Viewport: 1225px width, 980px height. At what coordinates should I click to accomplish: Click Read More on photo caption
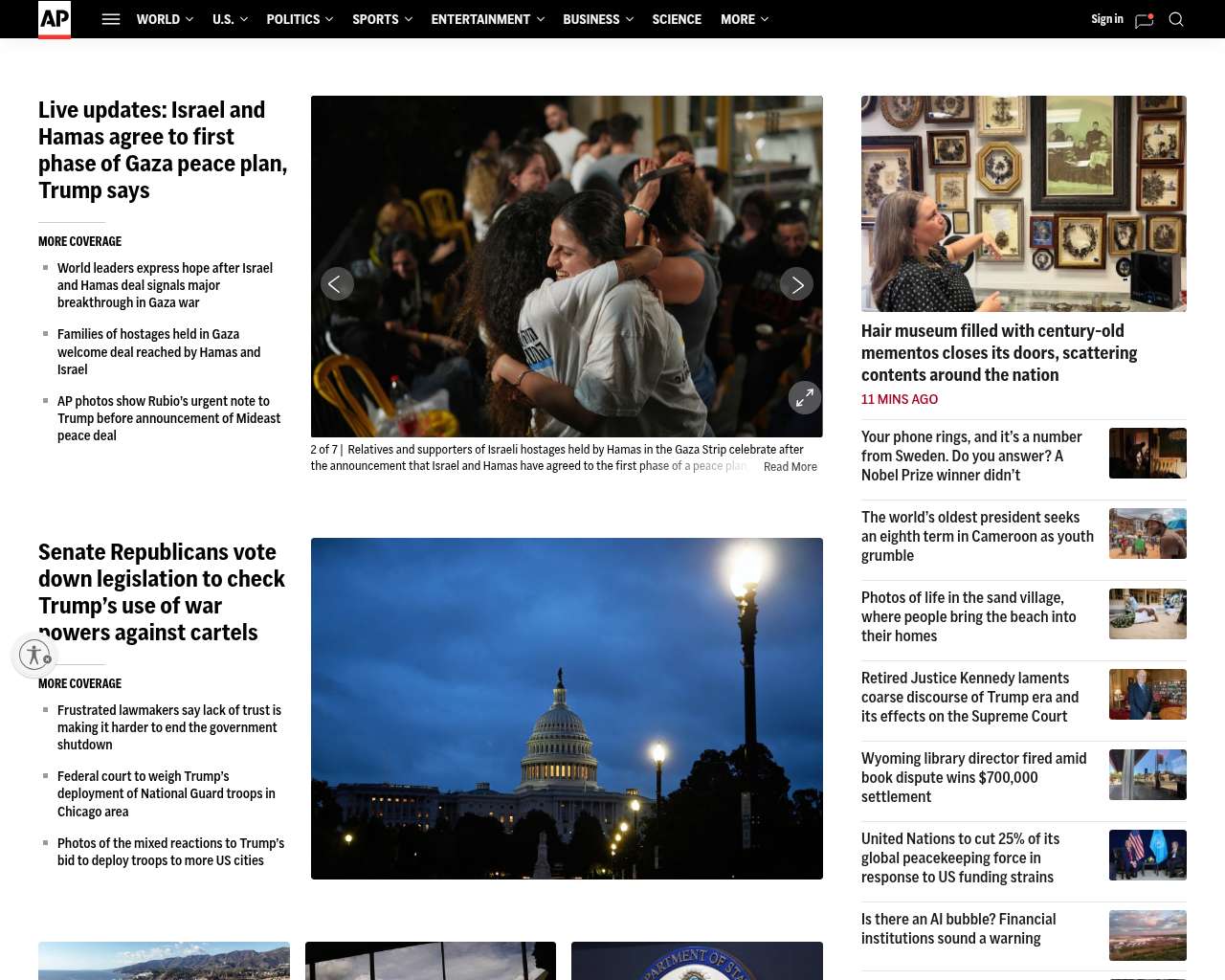coord(790,467)
